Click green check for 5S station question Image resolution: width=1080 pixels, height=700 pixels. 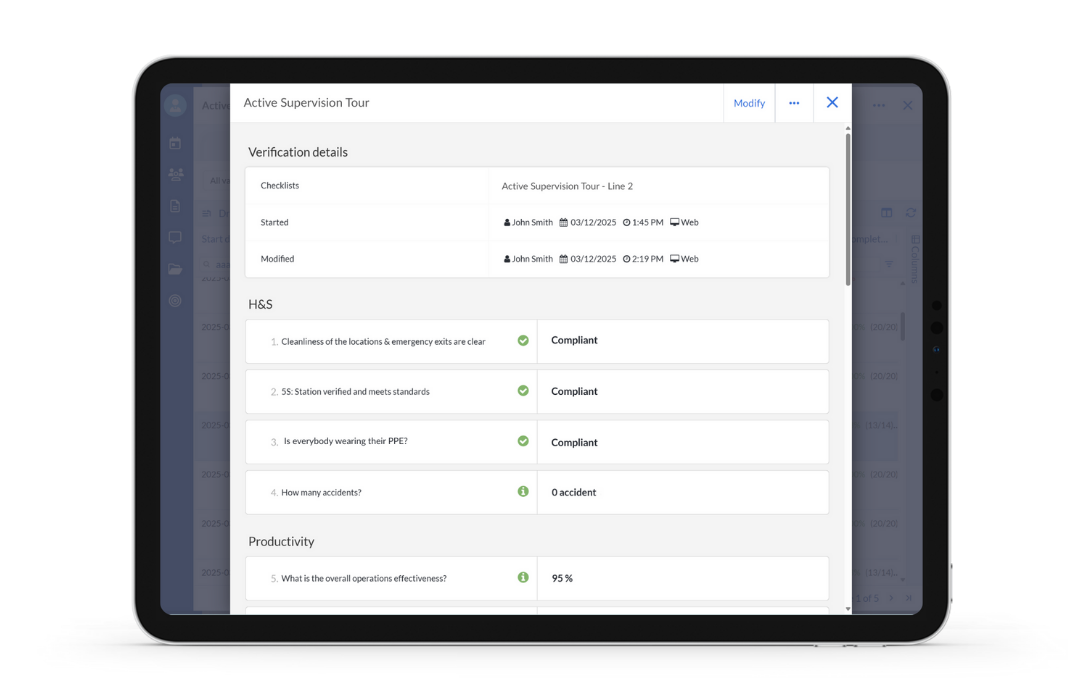523,391
